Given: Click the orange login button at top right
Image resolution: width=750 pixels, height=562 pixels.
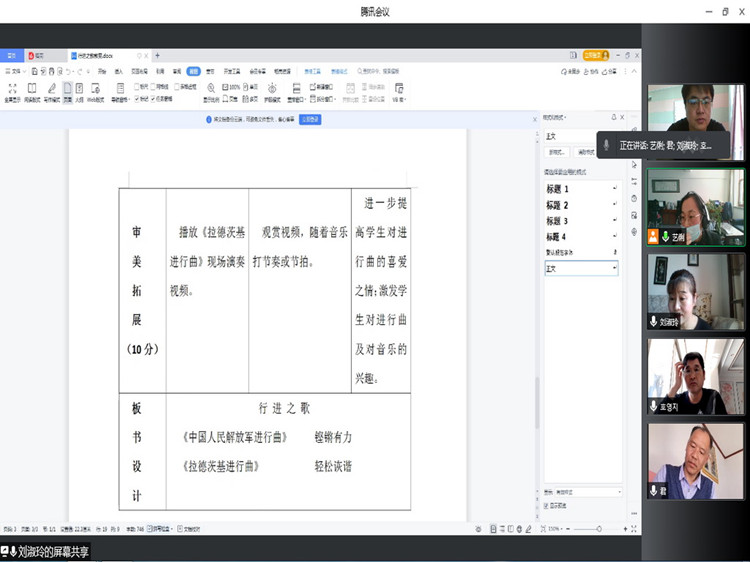Looking at the screenshot, I should (596, 55).
